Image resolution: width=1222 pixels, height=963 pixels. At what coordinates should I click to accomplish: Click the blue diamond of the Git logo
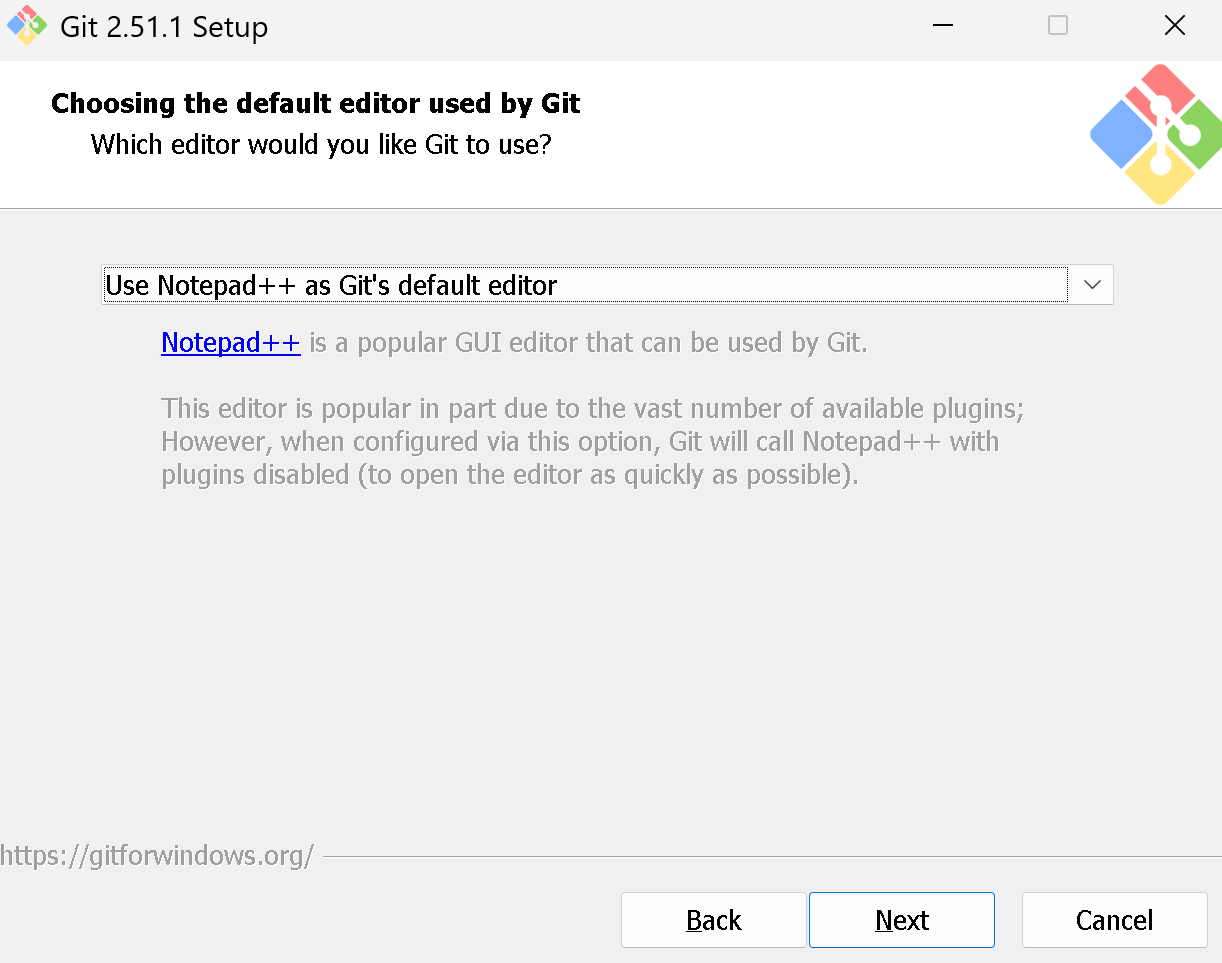click(1120, 135)
